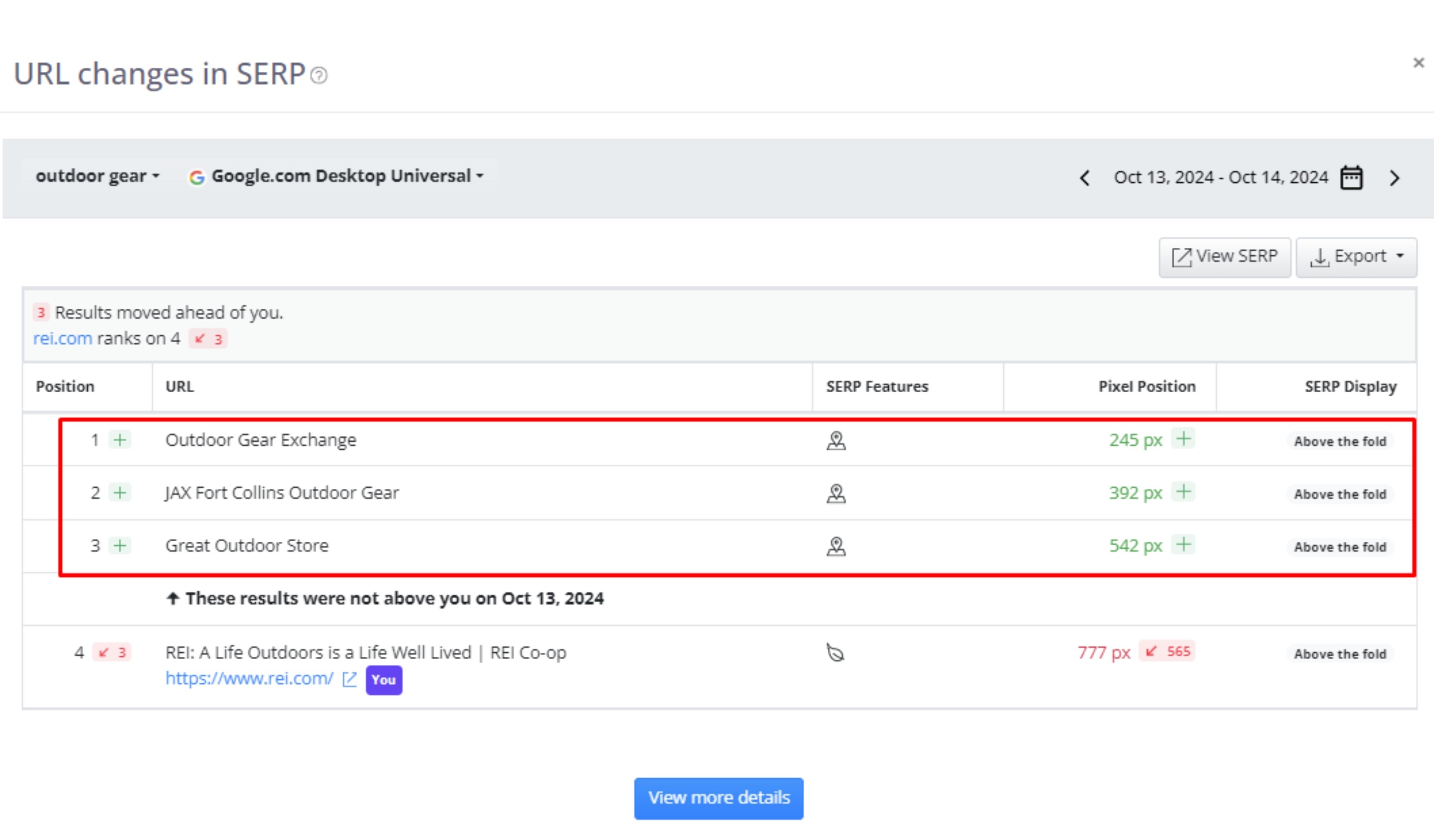Click the position drop badge in the REI row
The width and height of the screenshot is (1434, 840).
click(112, 652)
